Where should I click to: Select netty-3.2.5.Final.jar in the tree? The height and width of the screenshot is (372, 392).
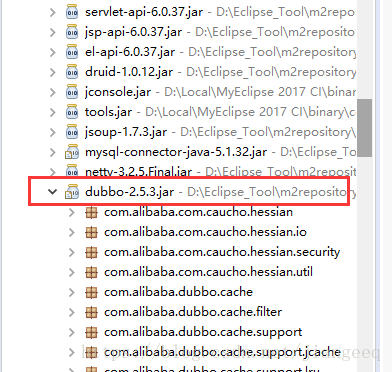tap(138, 172)
